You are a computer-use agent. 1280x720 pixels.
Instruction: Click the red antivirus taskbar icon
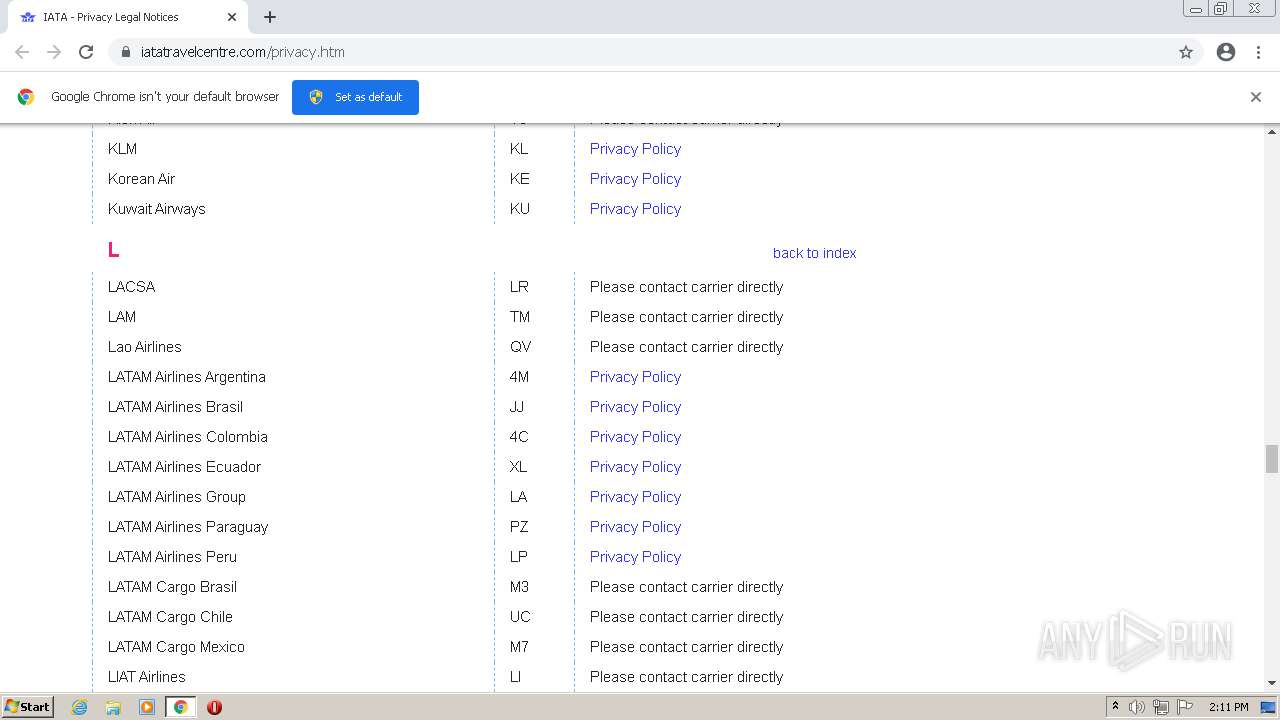pyautogui.click(x=214, y=707)
